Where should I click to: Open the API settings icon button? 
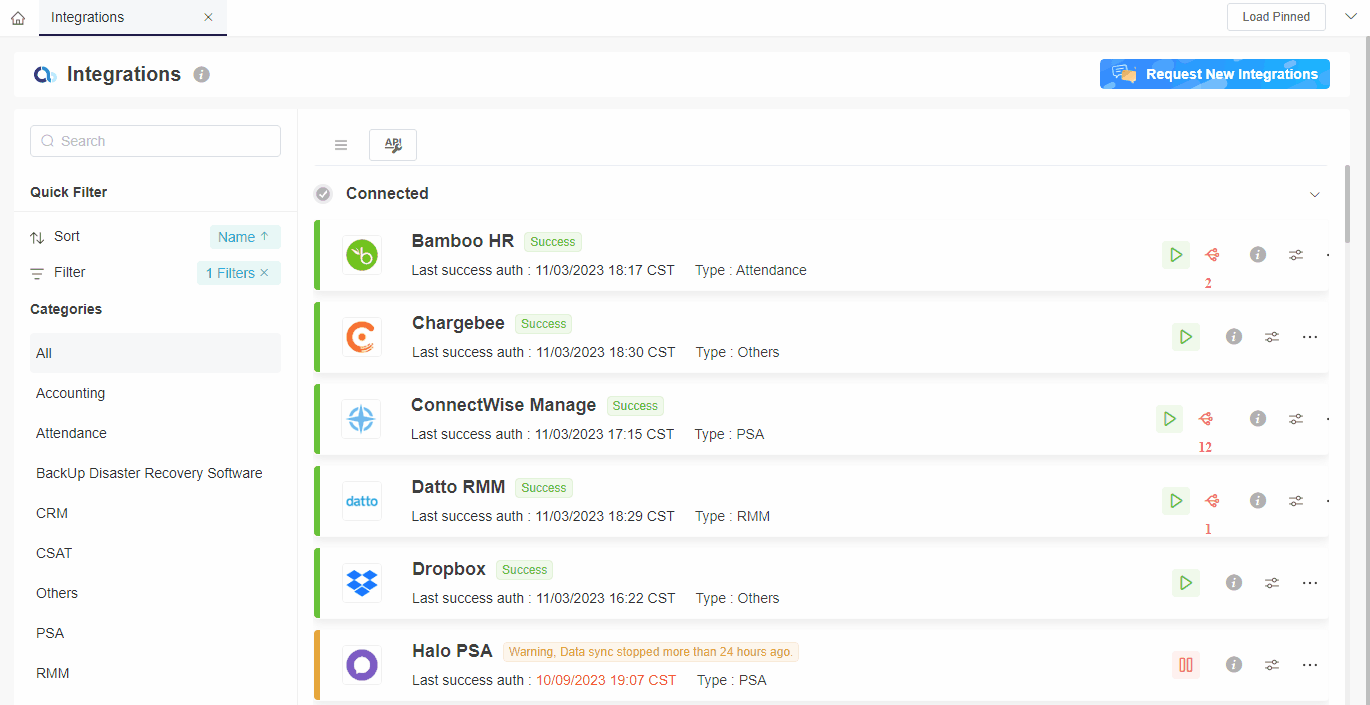(x=393, y=145)
